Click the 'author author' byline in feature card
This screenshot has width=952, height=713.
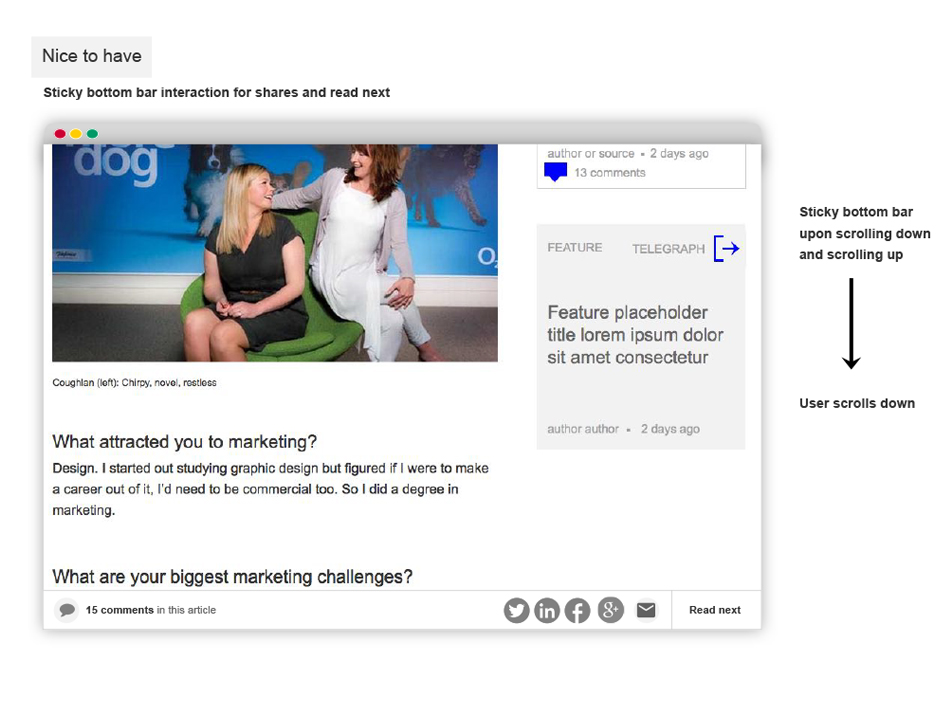pyautogui.click(x=583, y=429)
